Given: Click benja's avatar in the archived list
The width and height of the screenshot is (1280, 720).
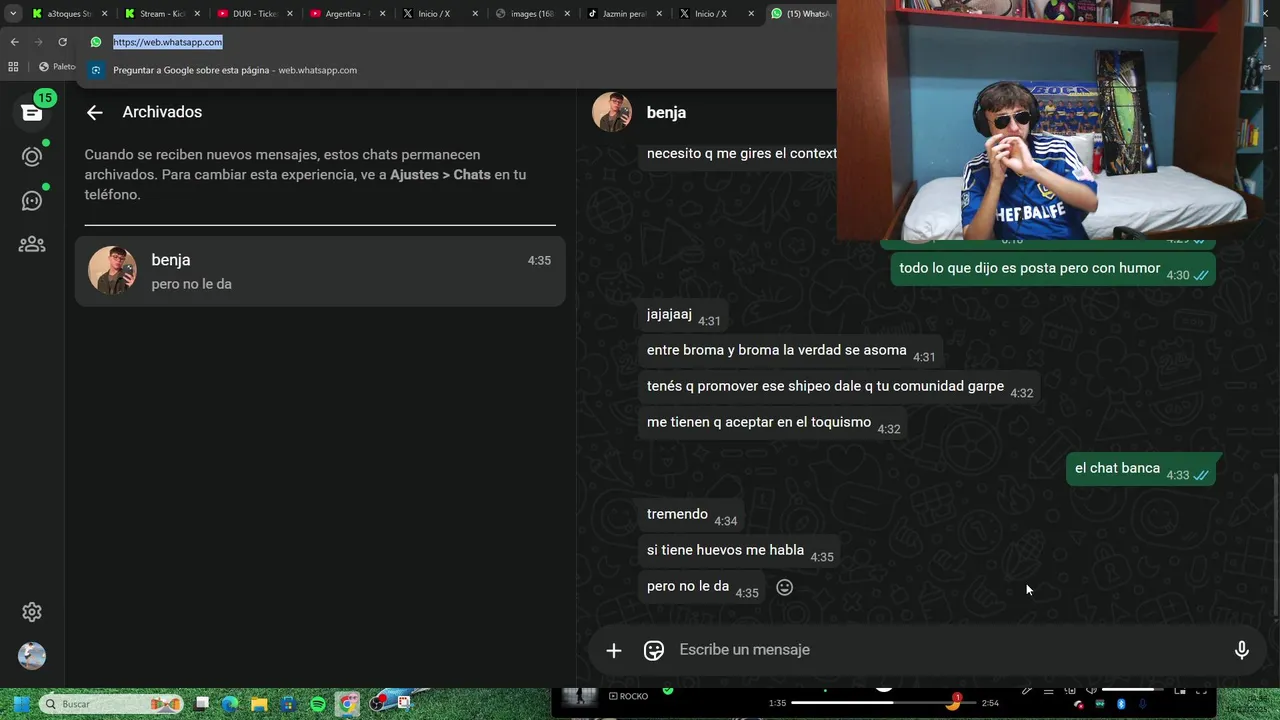Looking at the screenshot, I should (x=112, y=271).
